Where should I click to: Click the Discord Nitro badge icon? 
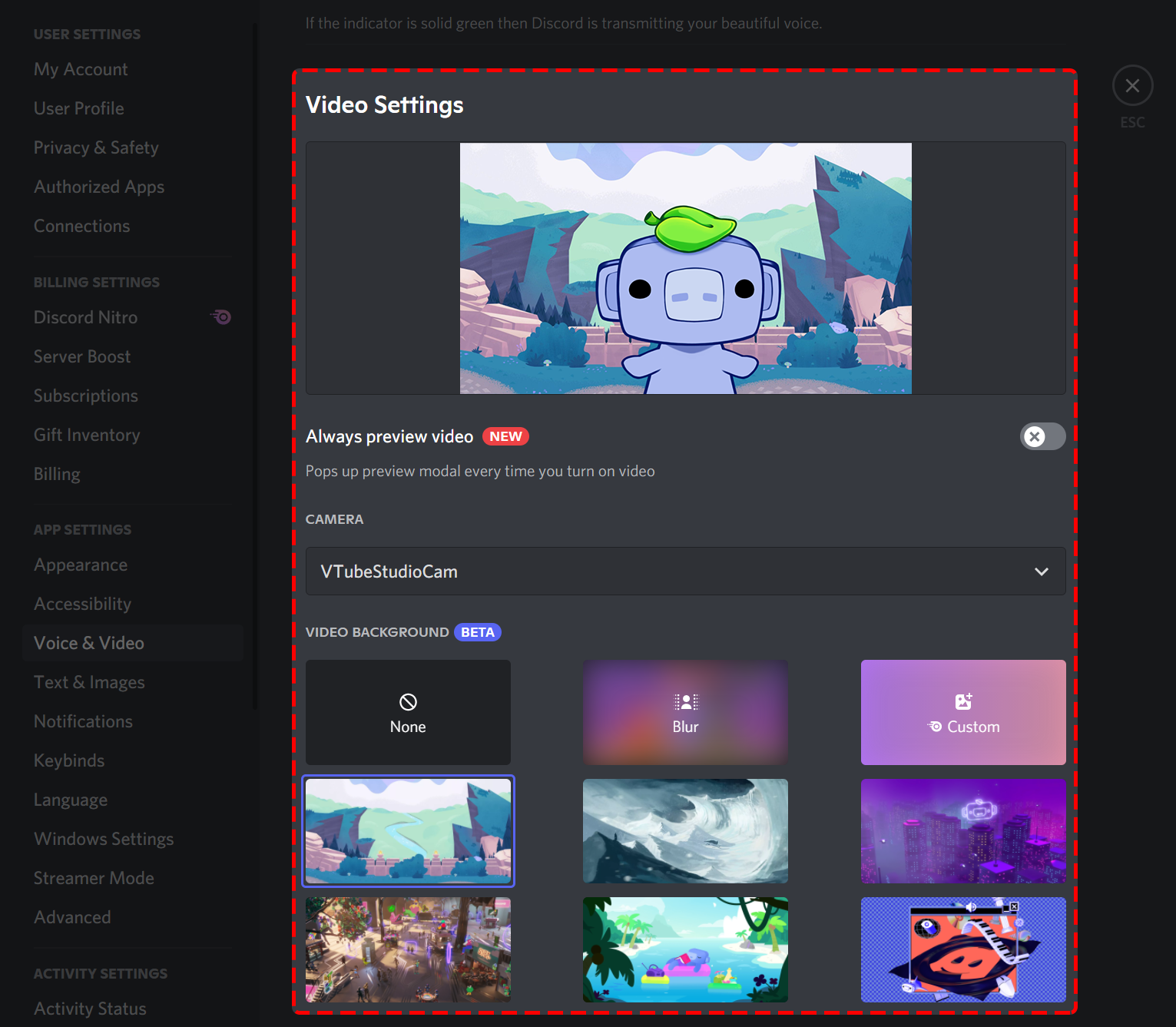pos(221,317)
